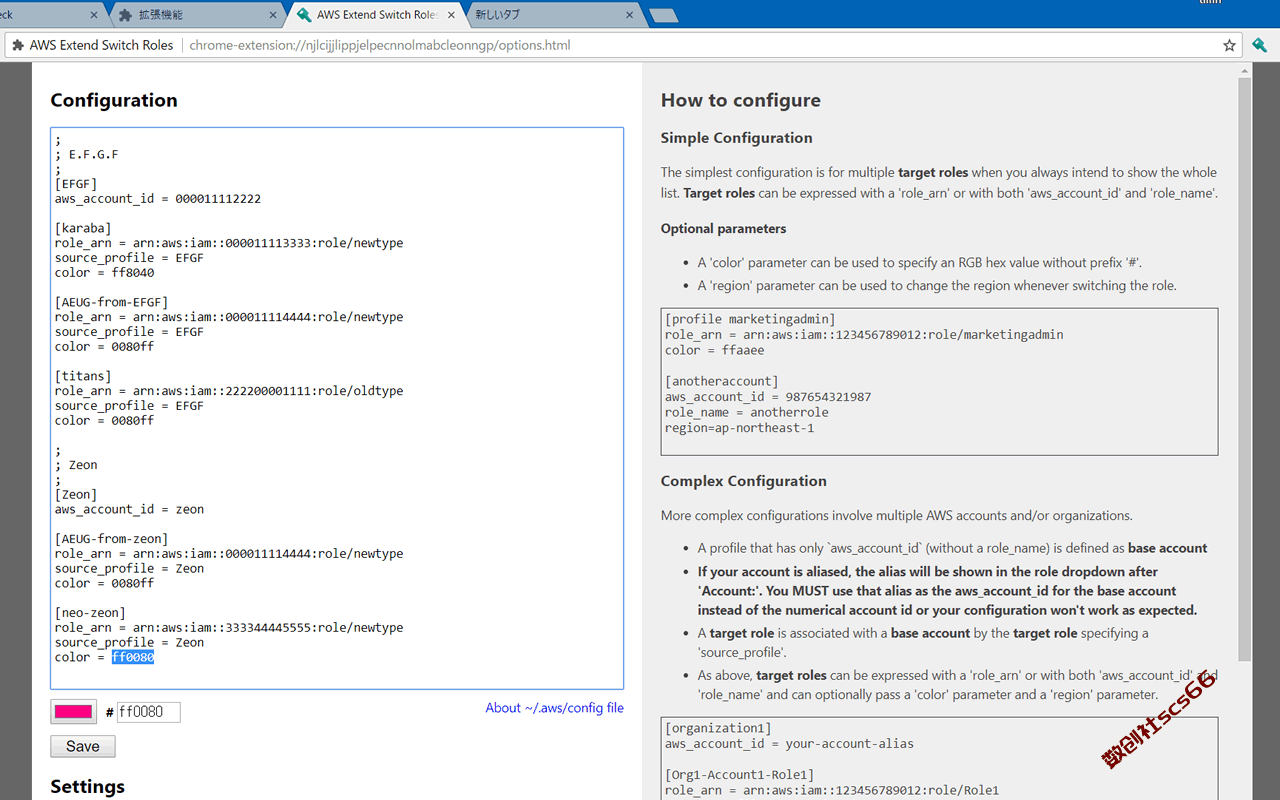Click inside the configuration text area

pyautogui.click(x=337, y=408)
